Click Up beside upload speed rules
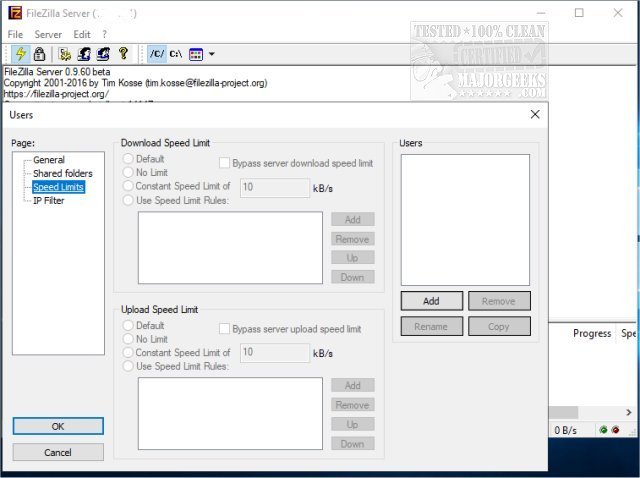This screenshot has width=640, height=478. pos(353,424)
